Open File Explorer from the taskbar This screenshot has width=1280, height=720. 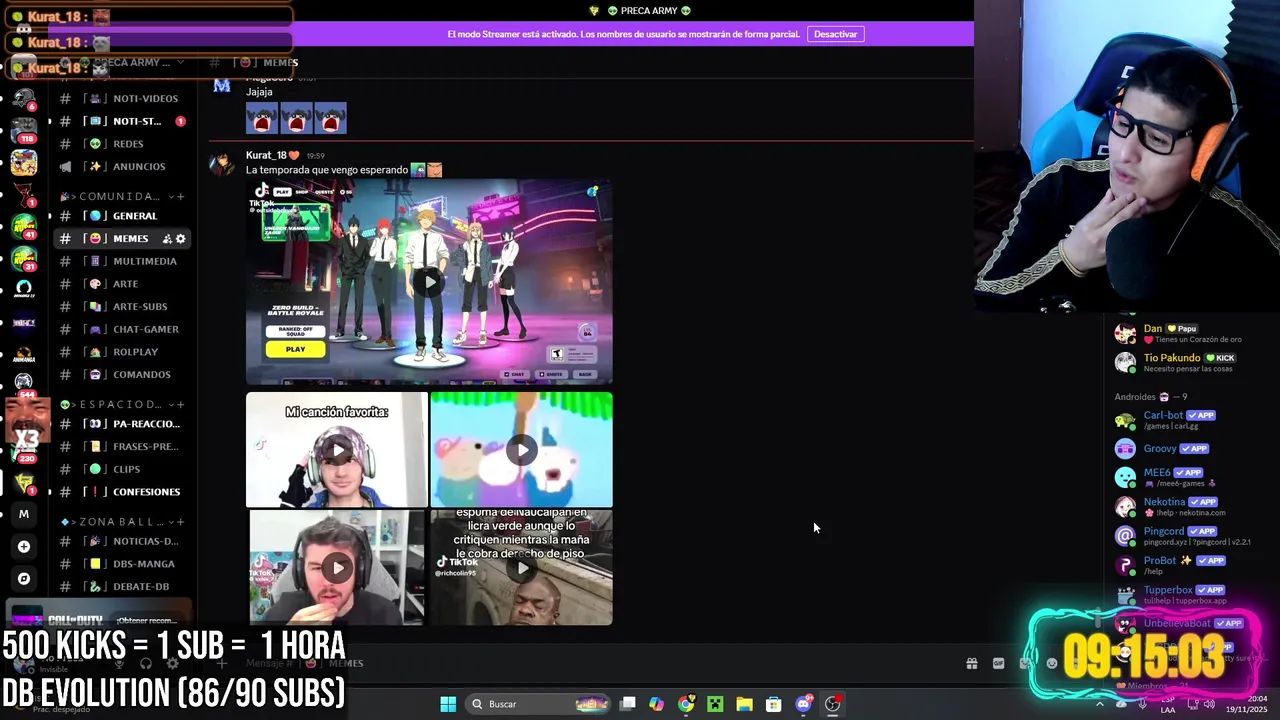(x=744, y=704)
